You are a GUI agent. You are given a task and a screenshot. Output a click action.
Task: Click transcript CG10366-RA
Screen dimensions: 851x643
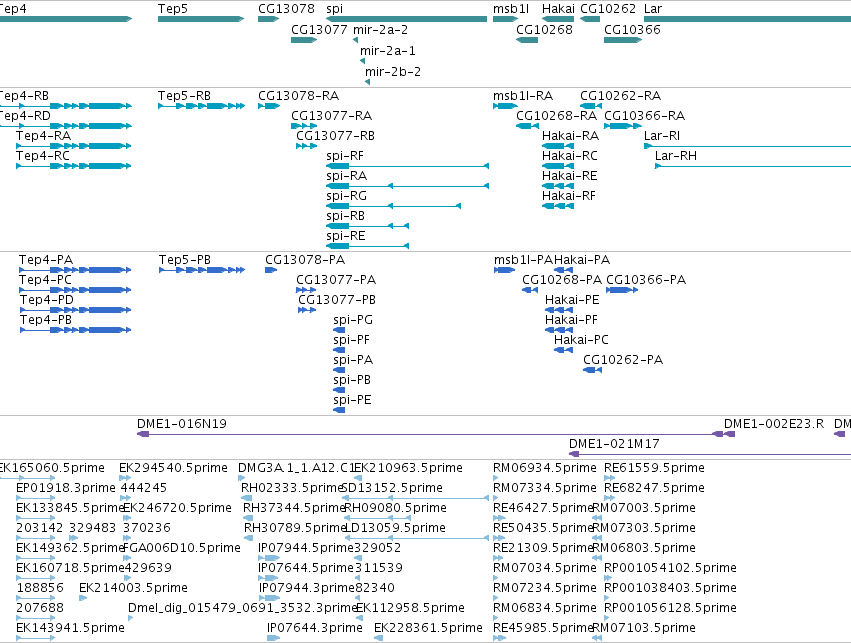(x=644, y=116)
